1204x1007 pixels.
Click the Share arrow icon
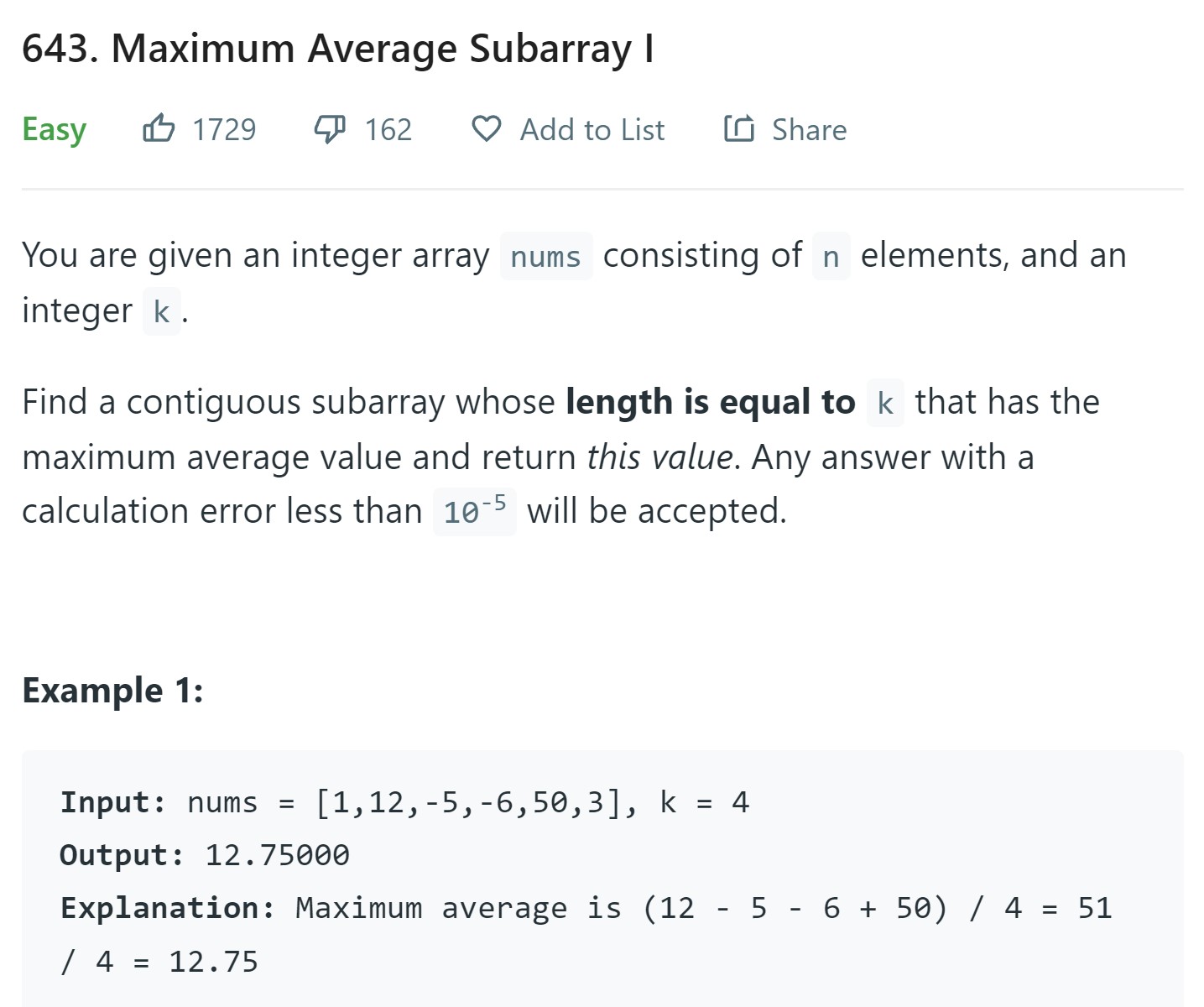coord(739,129)
